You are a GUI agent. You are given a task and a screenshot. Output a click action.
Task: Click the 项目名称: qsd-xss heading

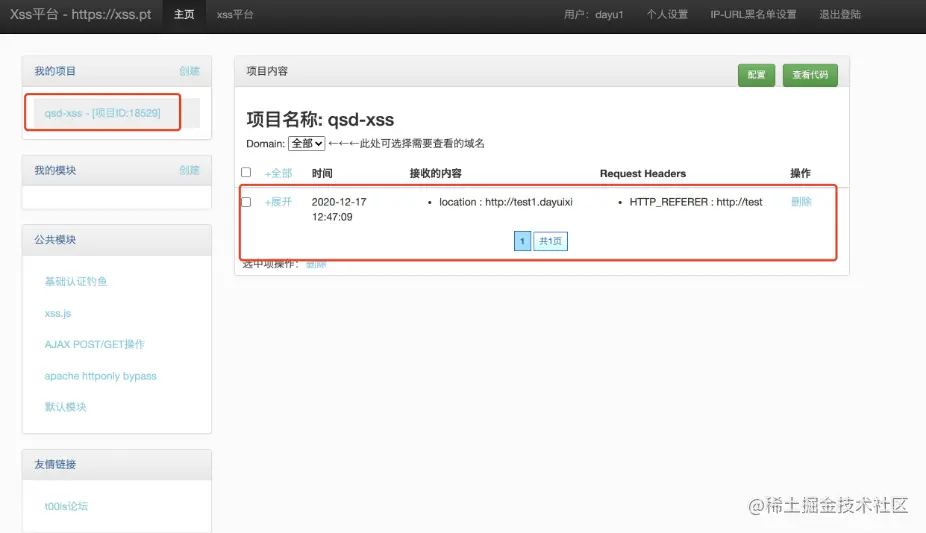pos(320,120)
